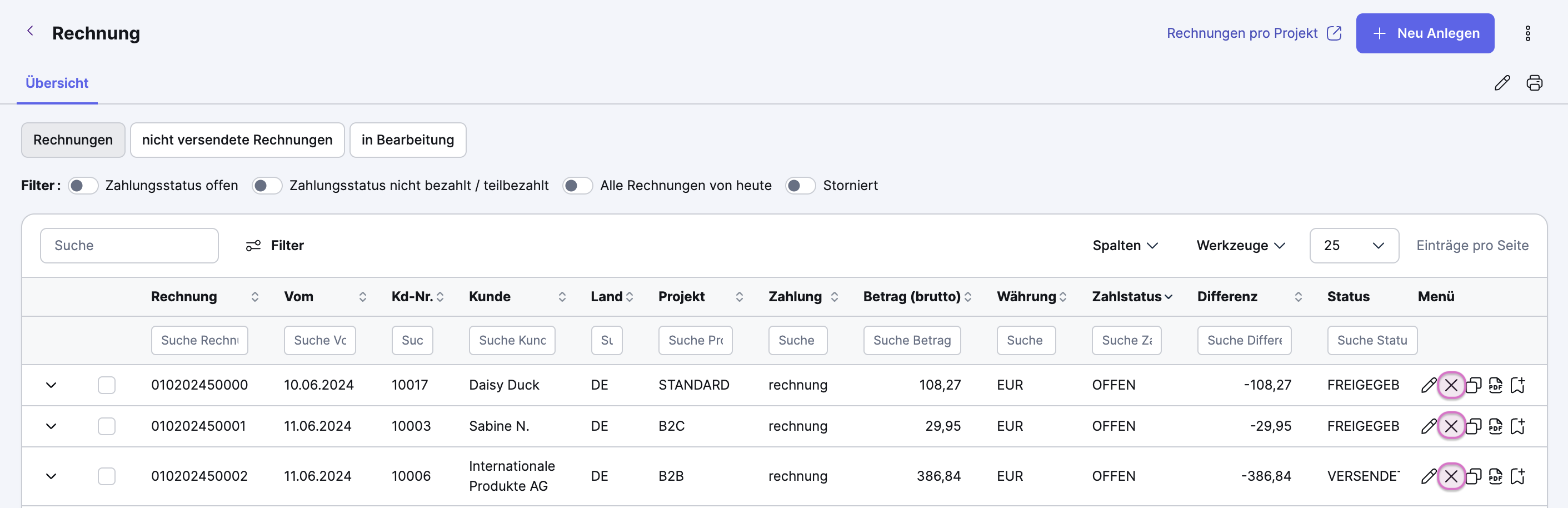The image size is (1568, 508).
Task: Click the pencil edit icon below Neu Anlegen
Action: pyautogui.click(x=1502, y=83)
